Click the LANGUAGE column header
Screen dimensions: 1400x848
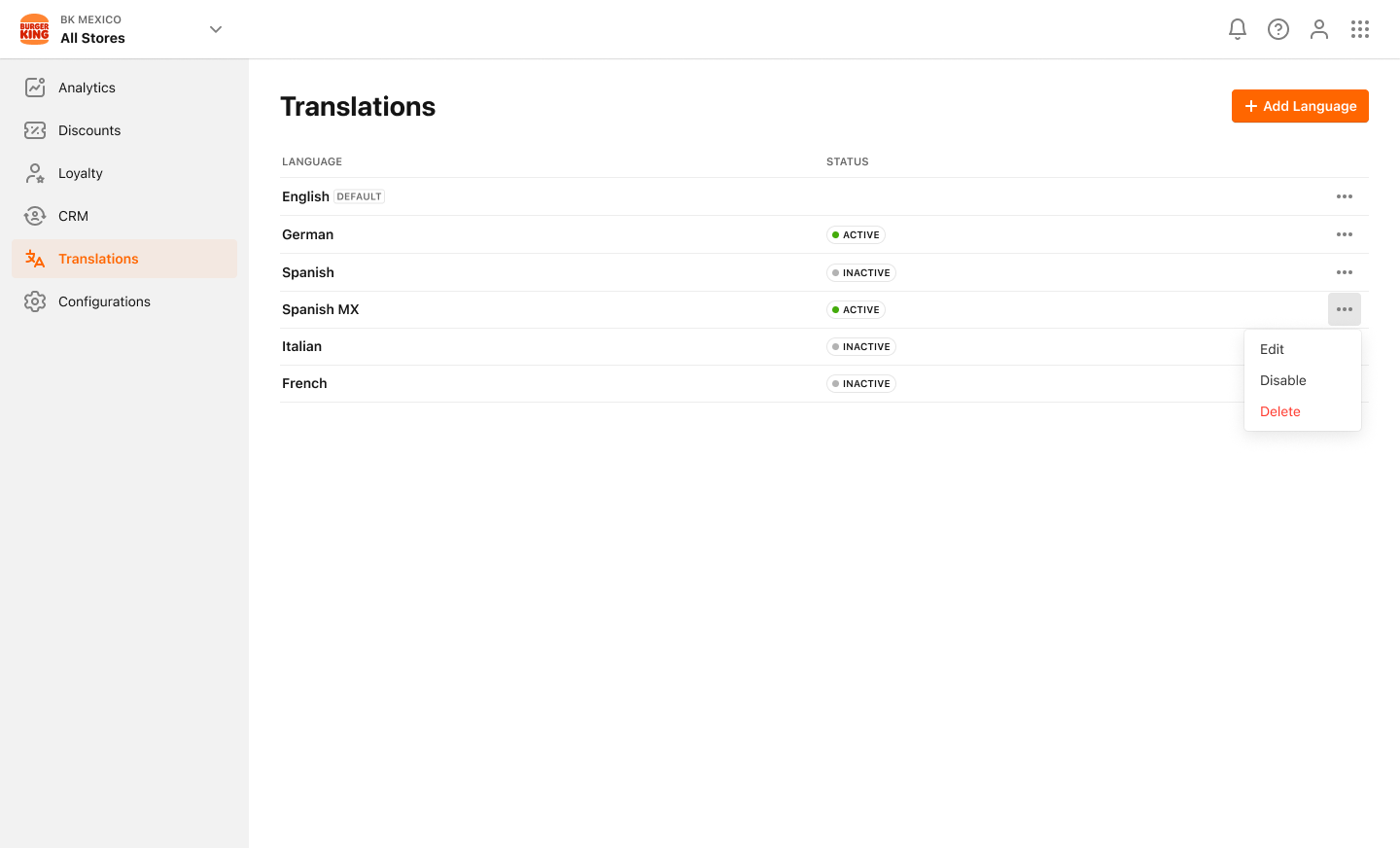(x=312, y=161)
